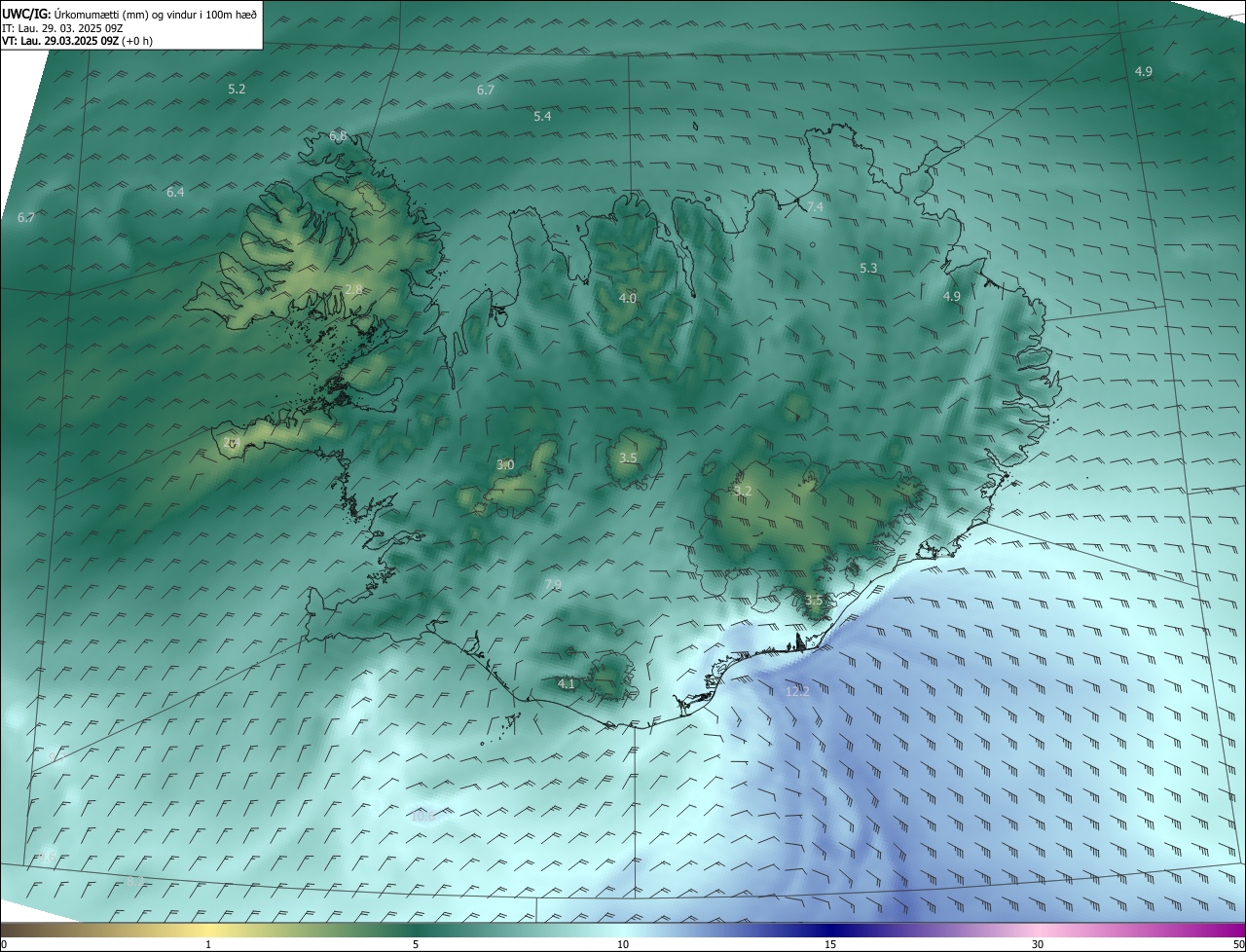Click the 12.2 value in the blue area

point(797,691)
